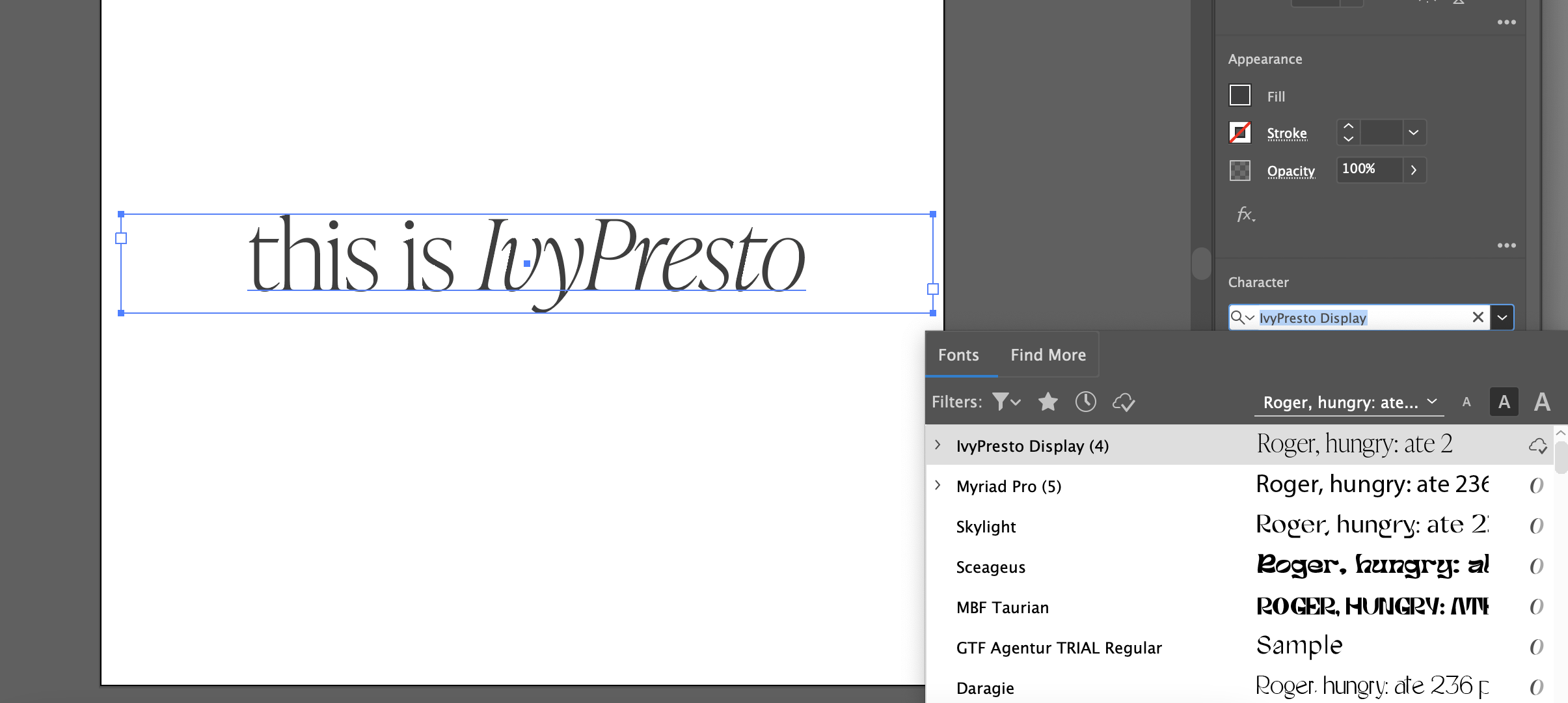Click the IvyPresto activated cloud icon

[1537, 446]
